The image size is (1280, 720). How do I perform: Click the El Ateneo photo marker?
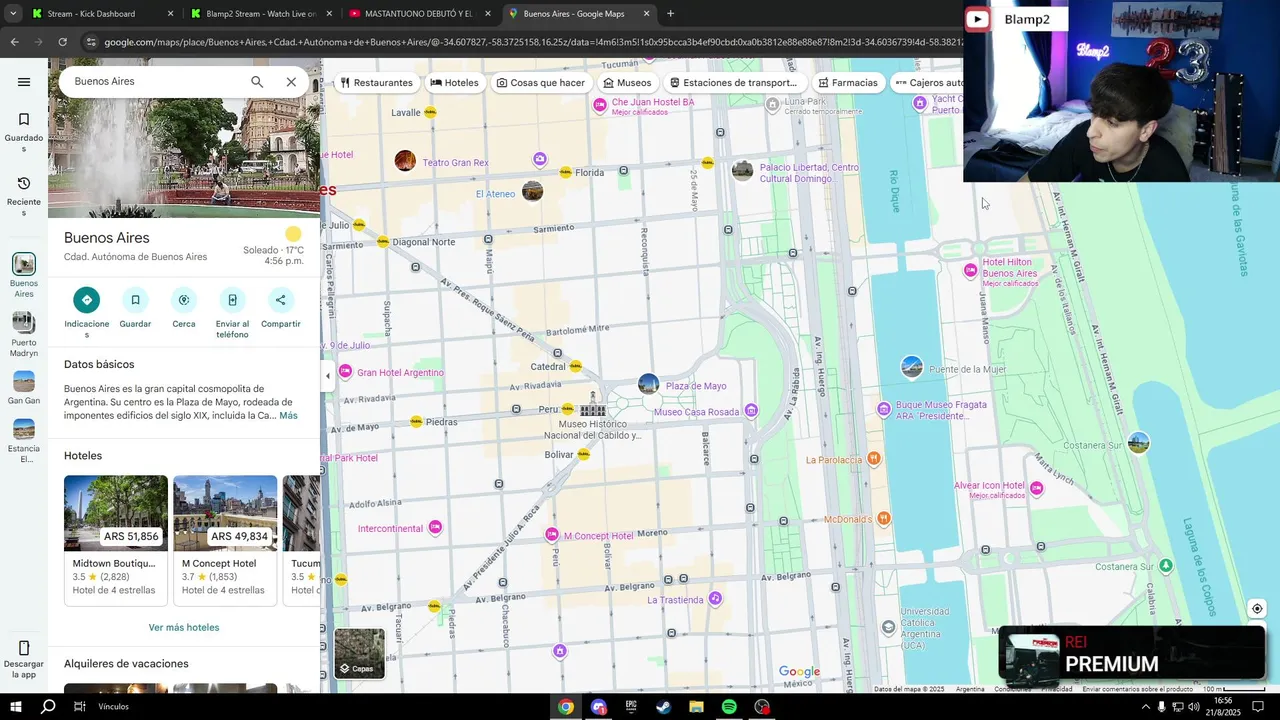tap(533, 190)
